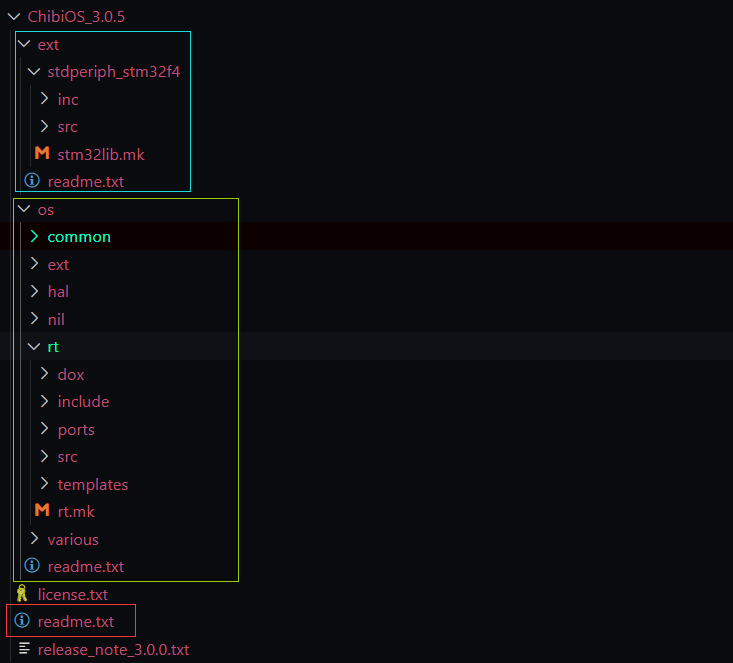Viewport: 733px width, 663px height.
Task: Collapse the ChibiOS_3.0.5 root folder
Action: 14,17
